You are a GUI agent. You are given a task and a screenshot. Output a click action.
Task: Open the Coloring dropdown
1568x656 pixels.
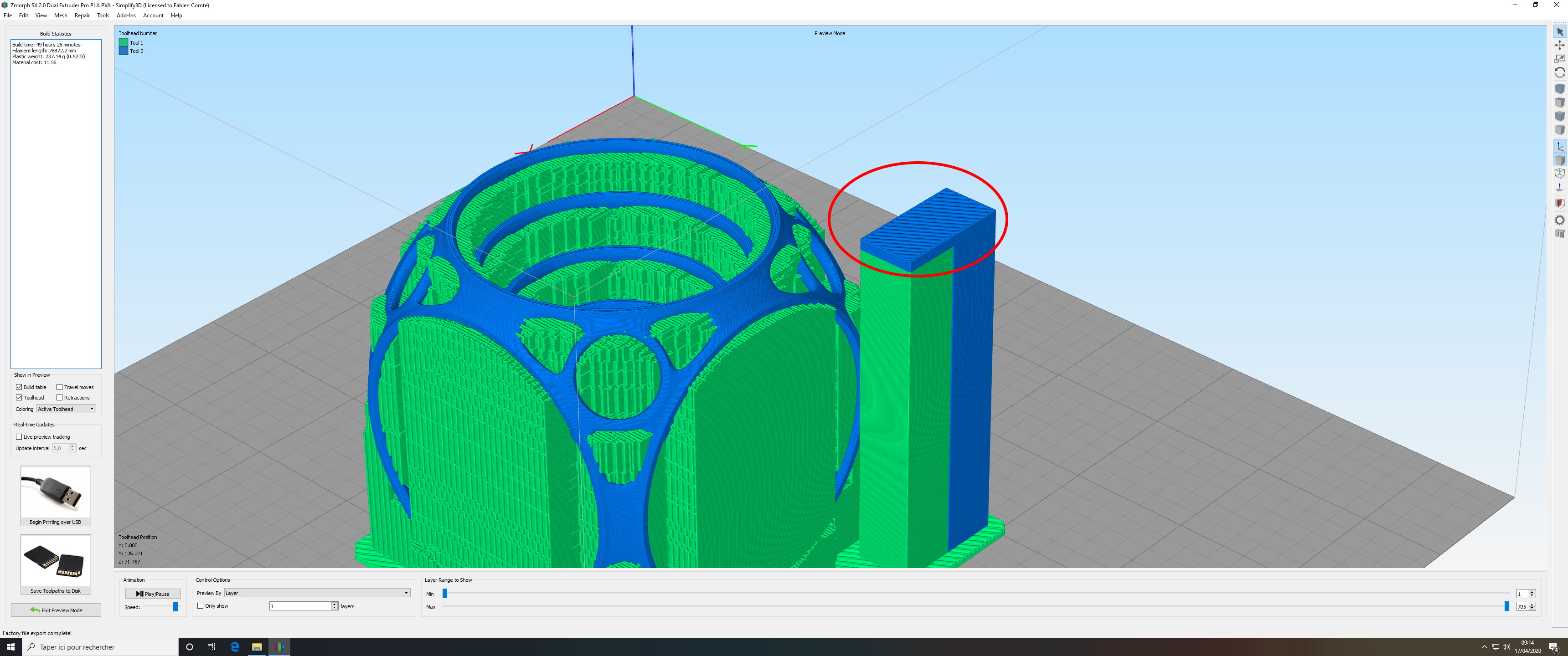pyautogui.click(x=66, y=409)
